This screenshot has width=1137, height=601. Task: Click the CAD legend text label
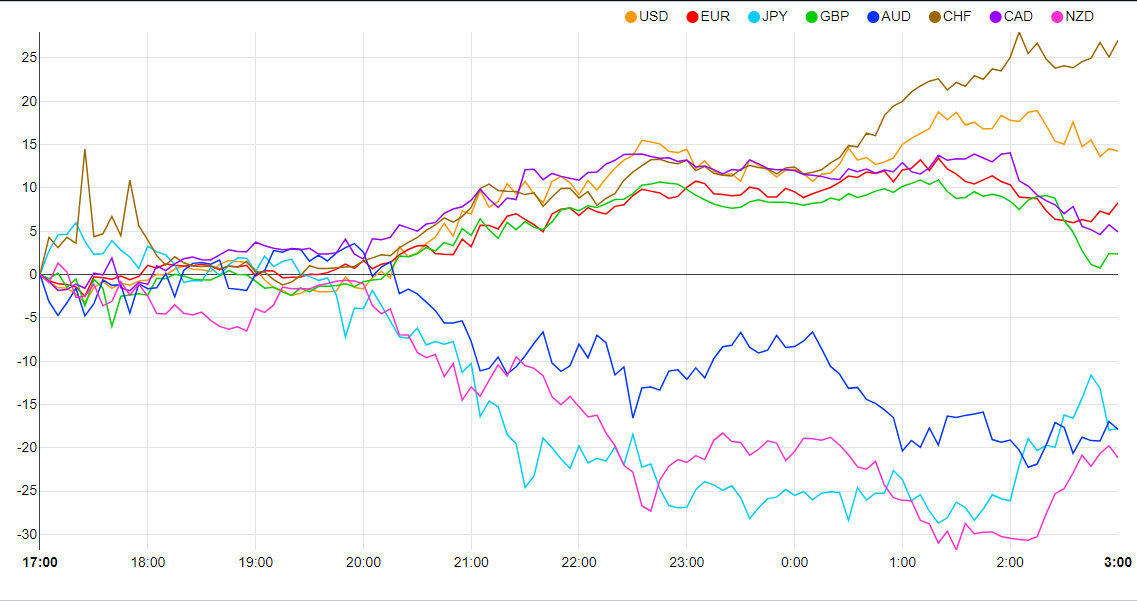coord(1019,16)
